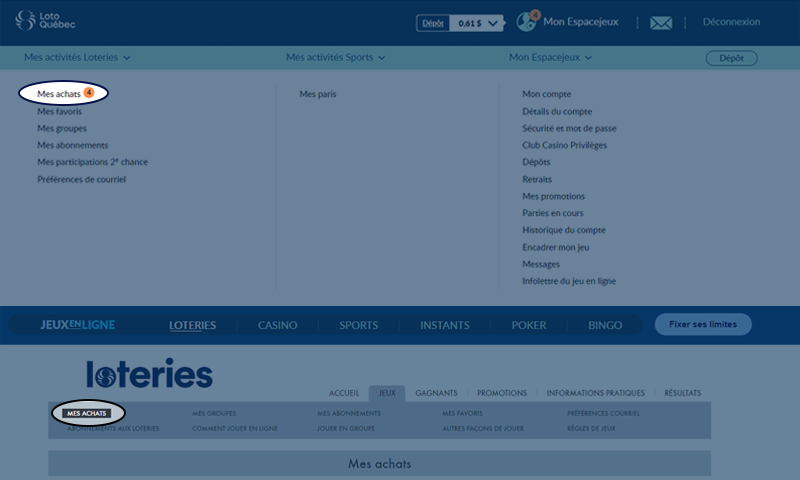The image size is (800, 480).
Task: Switch to the ACCUEIL tab
Action: point(344,393)
